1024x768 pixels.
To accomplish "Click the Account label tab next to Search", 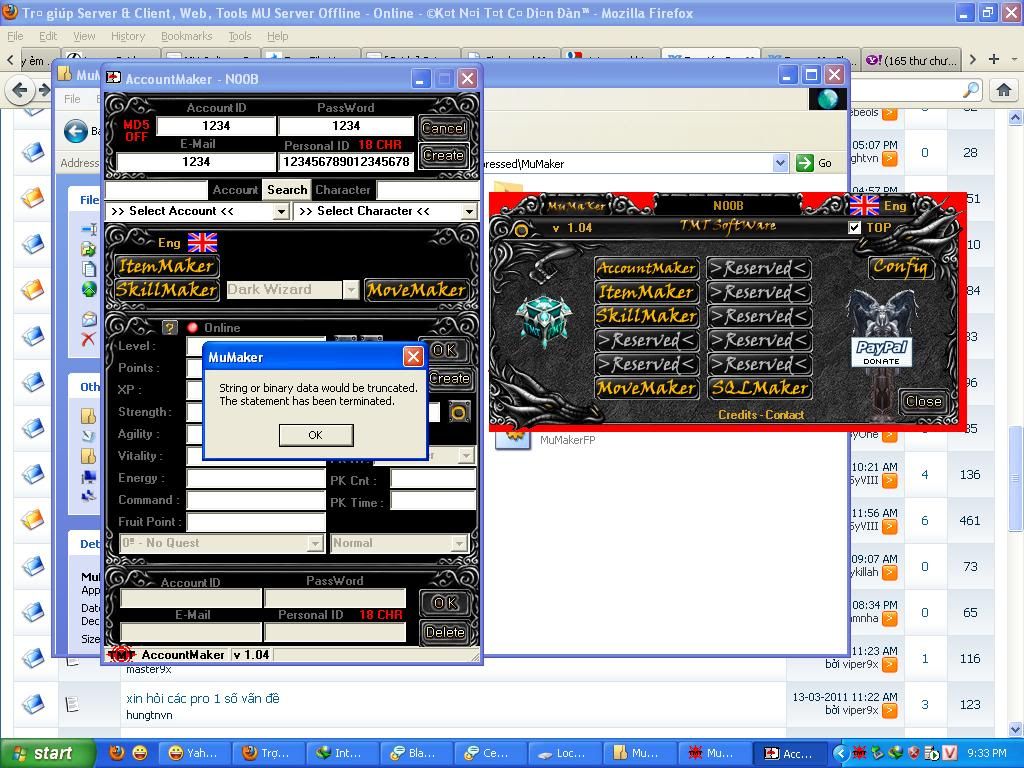I will (x=235, y=189).
